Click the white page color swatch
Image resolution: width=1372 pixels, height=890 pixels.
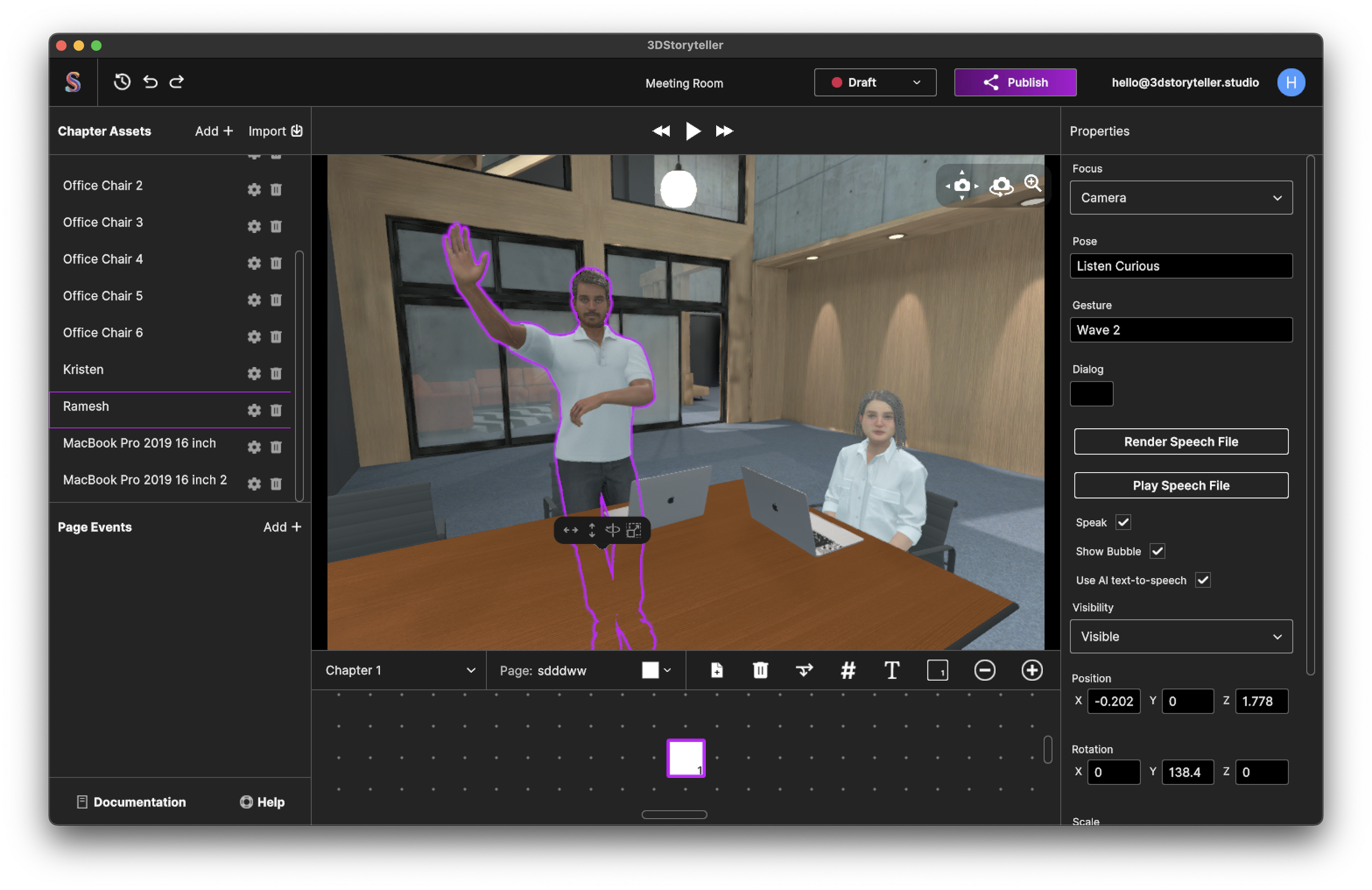[650, 670]
